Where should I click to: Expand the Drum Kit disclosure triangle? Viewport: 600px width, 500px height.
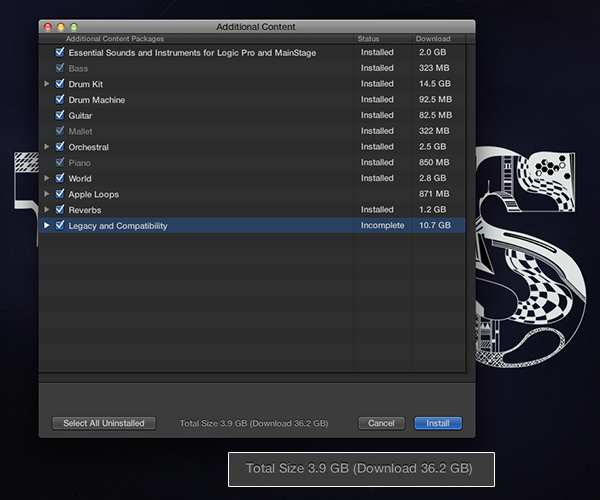tap(47, 83)
